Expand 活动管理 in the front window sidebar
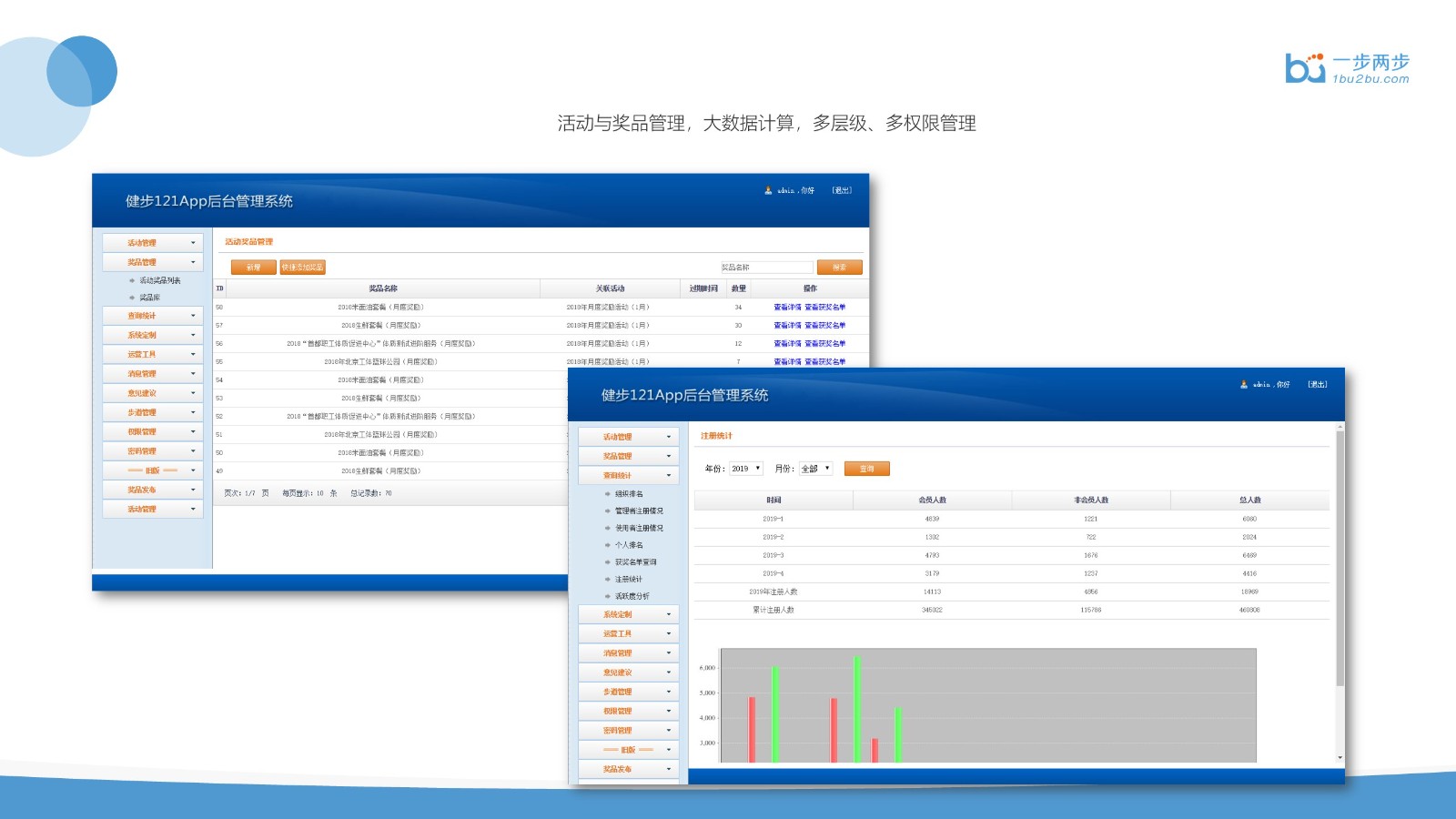This screenshot has height=819, width=1456. point(629,437)
